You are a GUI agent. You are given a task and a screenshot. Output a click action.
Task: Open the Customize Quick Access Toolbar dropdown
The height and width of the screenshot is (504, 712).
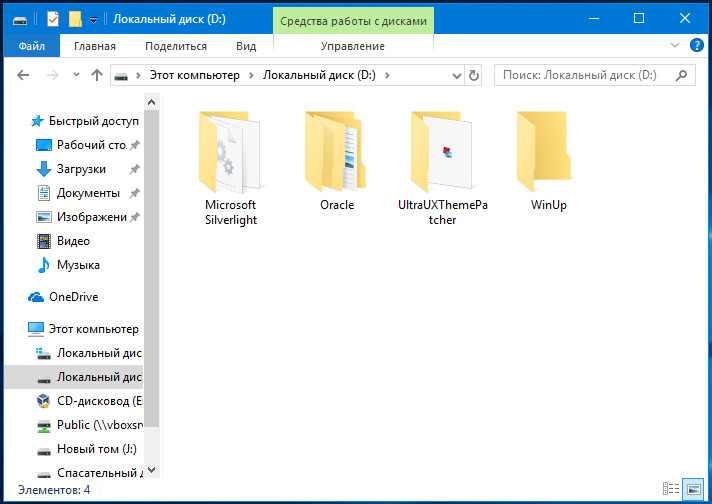pyautogui.click(x=94, y=20)
